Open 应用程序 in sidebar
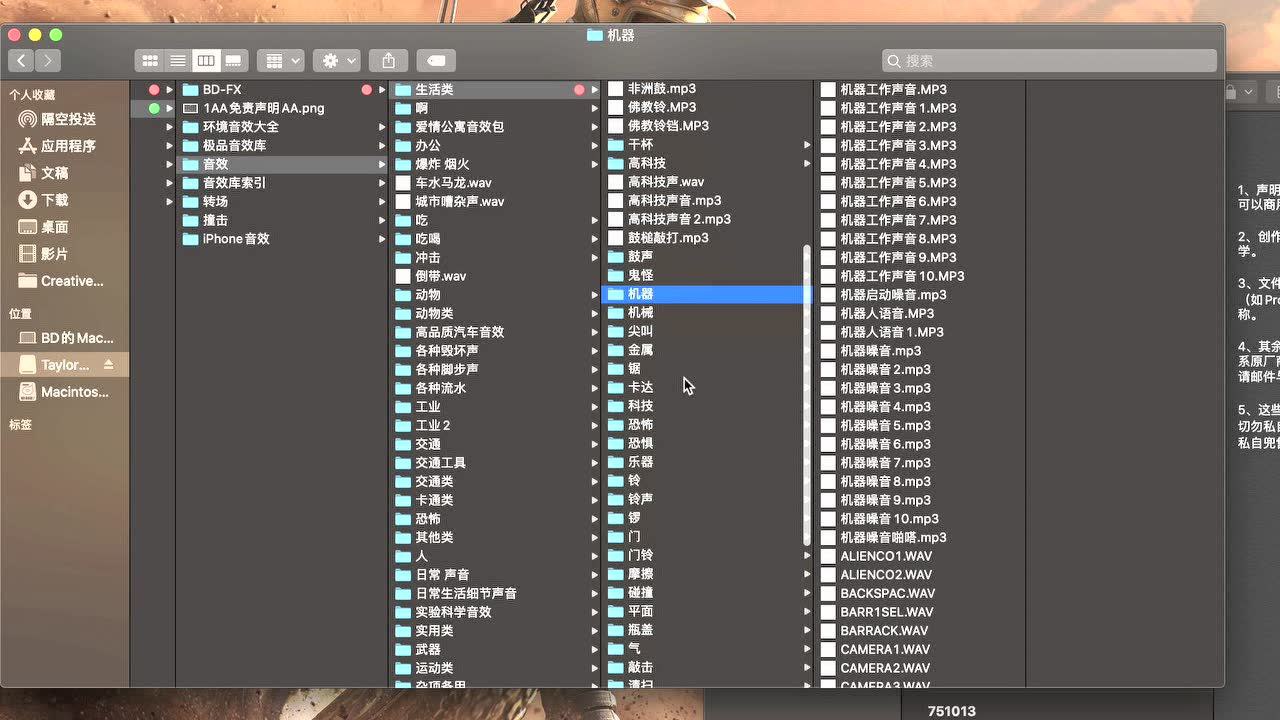 [x=68, y=146]
